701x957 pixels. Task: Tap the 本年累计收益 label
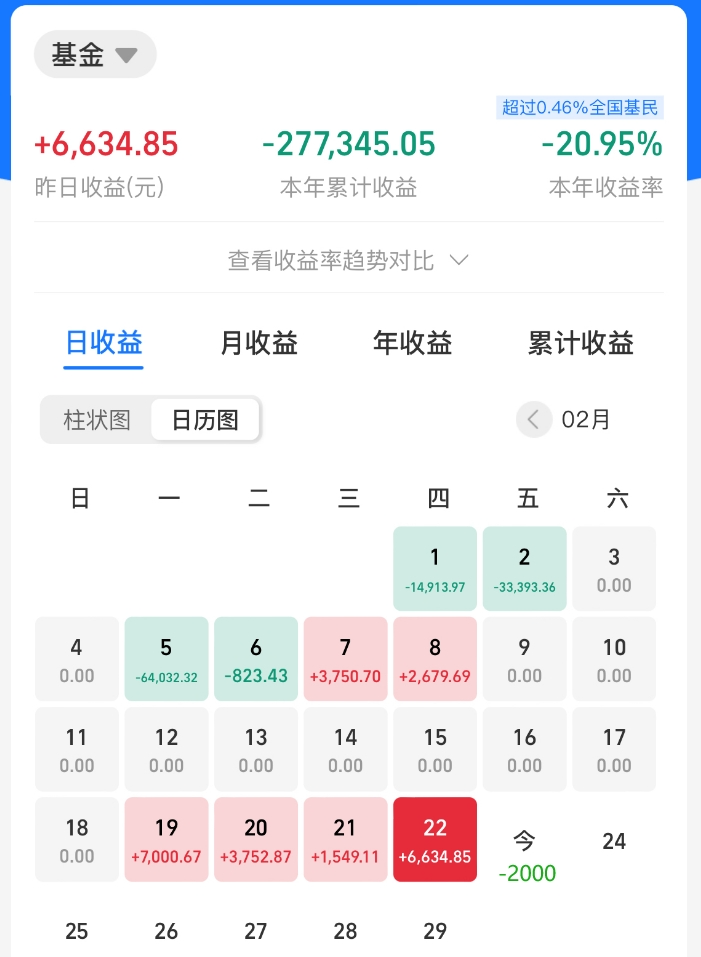(348, 187)
